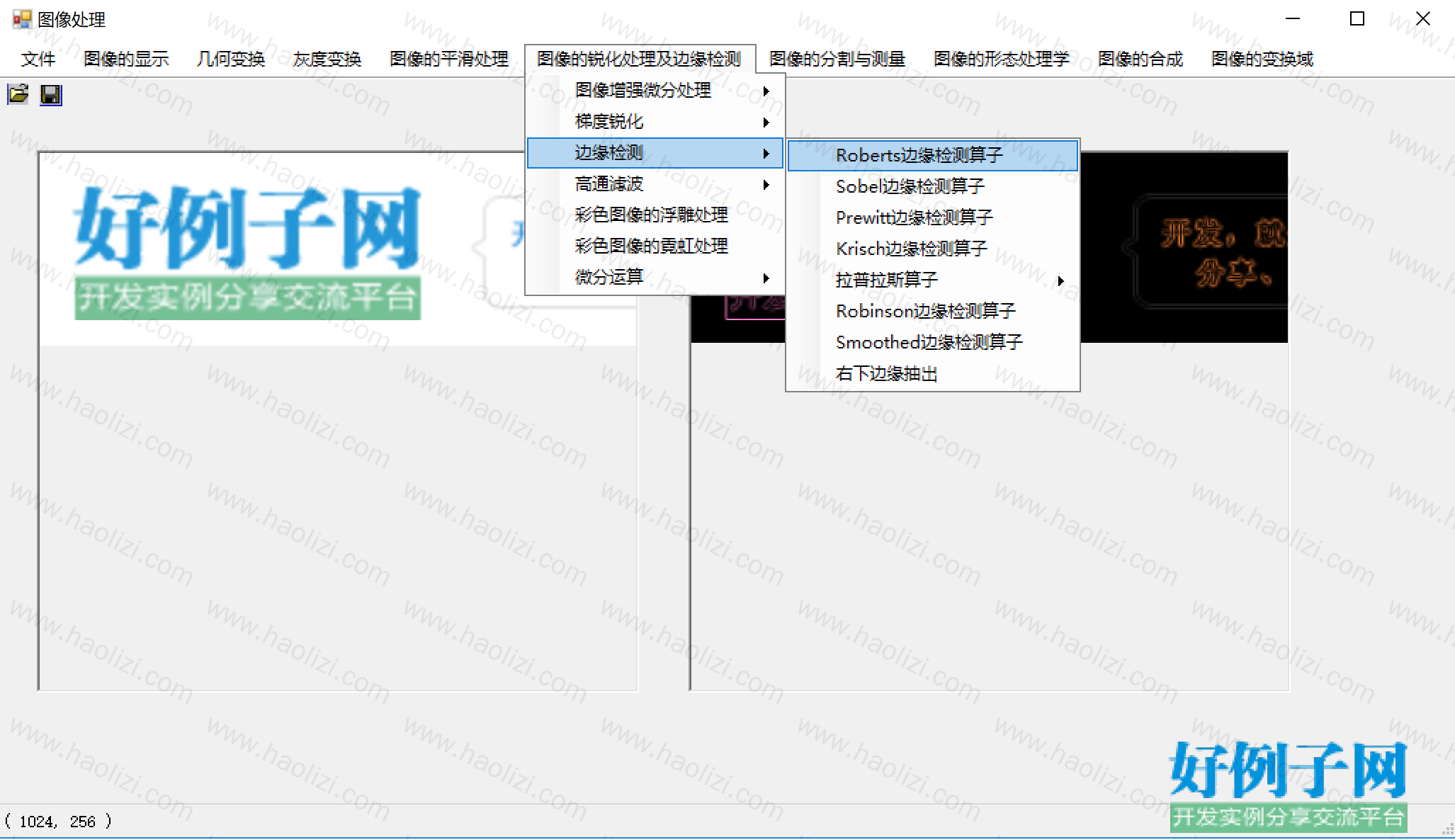
Task: Expand the 拉普拉斯算子 submenu
Action: (x=933, y=280)
